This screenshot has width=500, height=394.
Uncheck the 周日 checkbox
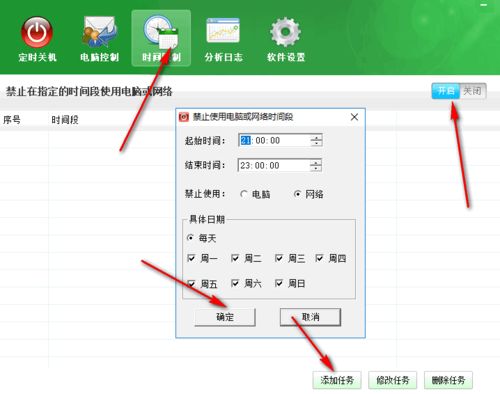(279, 284)
